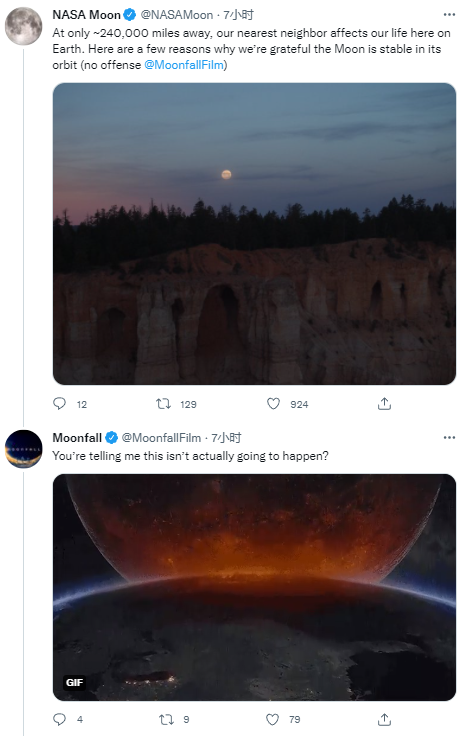The image size is (464, 736).
Task: Like the NASA Moon tweet
Action: tap(273, 404)
